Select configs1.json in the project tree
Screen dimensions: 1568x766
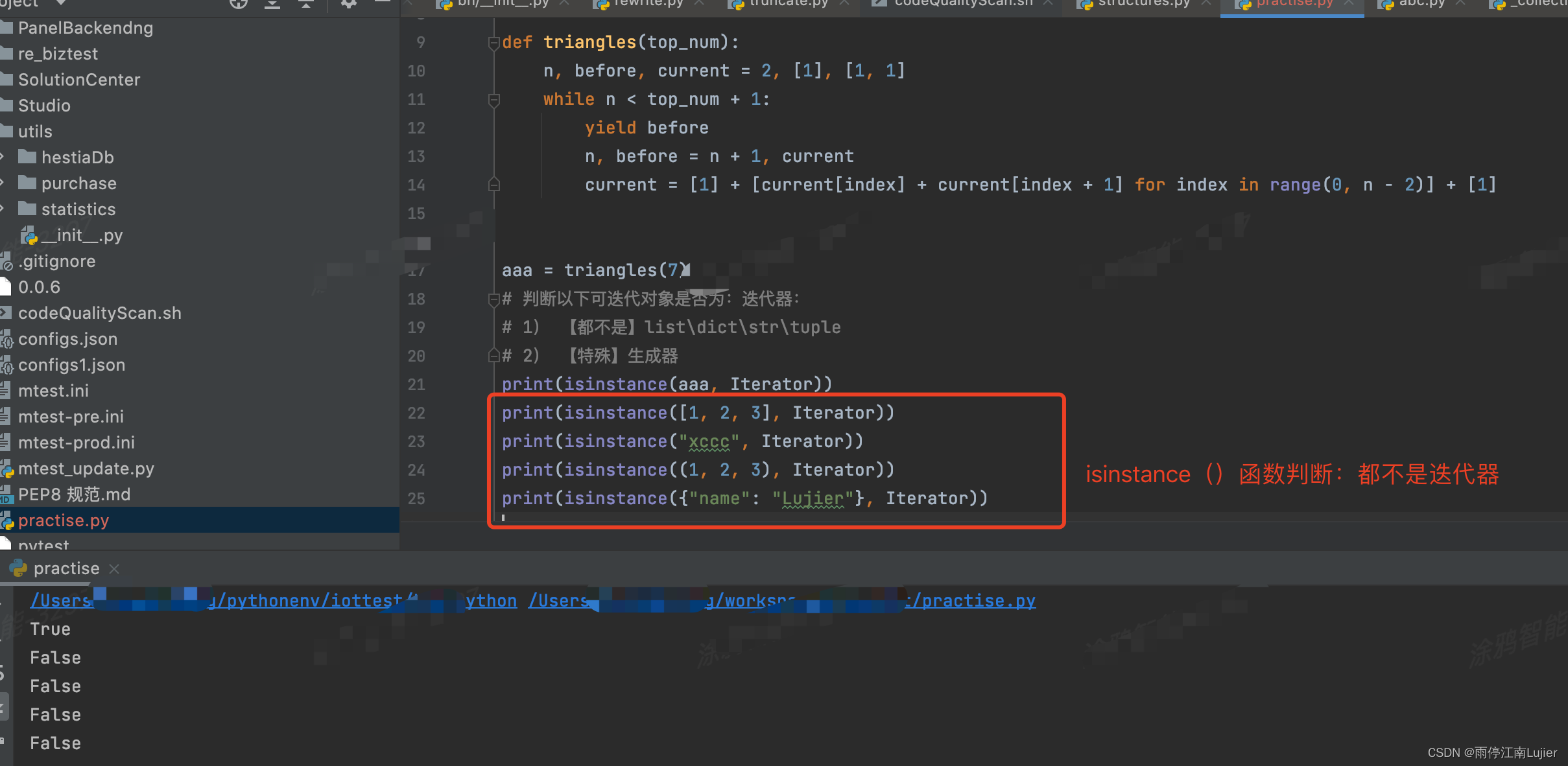point(71,365)
